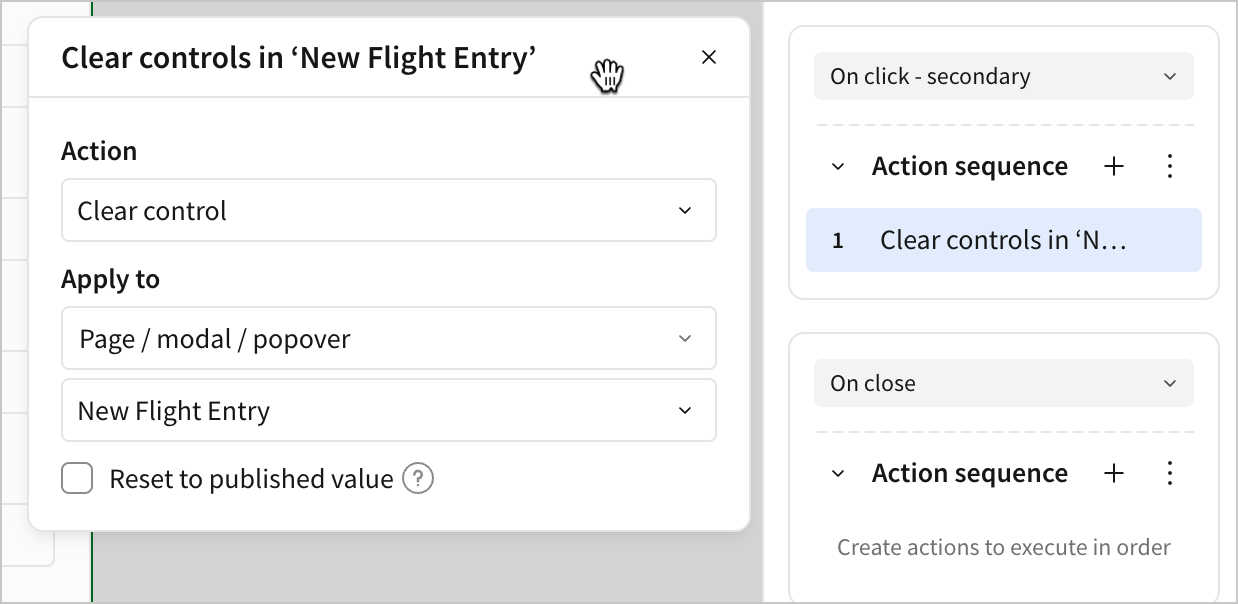Enable Reset to published value checkbox
Viewport: 1238px width, 604px height.
coord(77,479)
